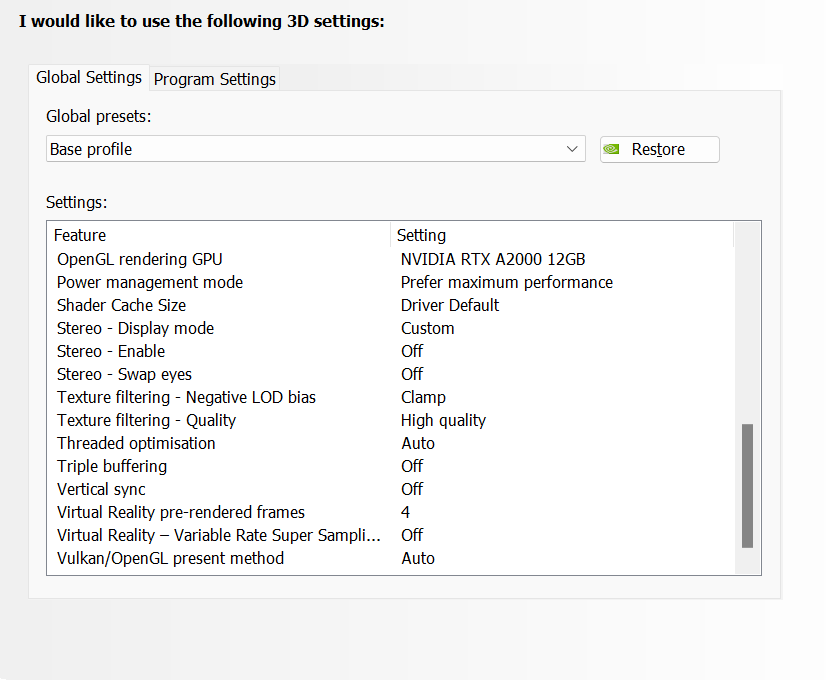The image size is (826, 688).
Task: Select the Global Settings tab
Action: click(x=89, y=77)
